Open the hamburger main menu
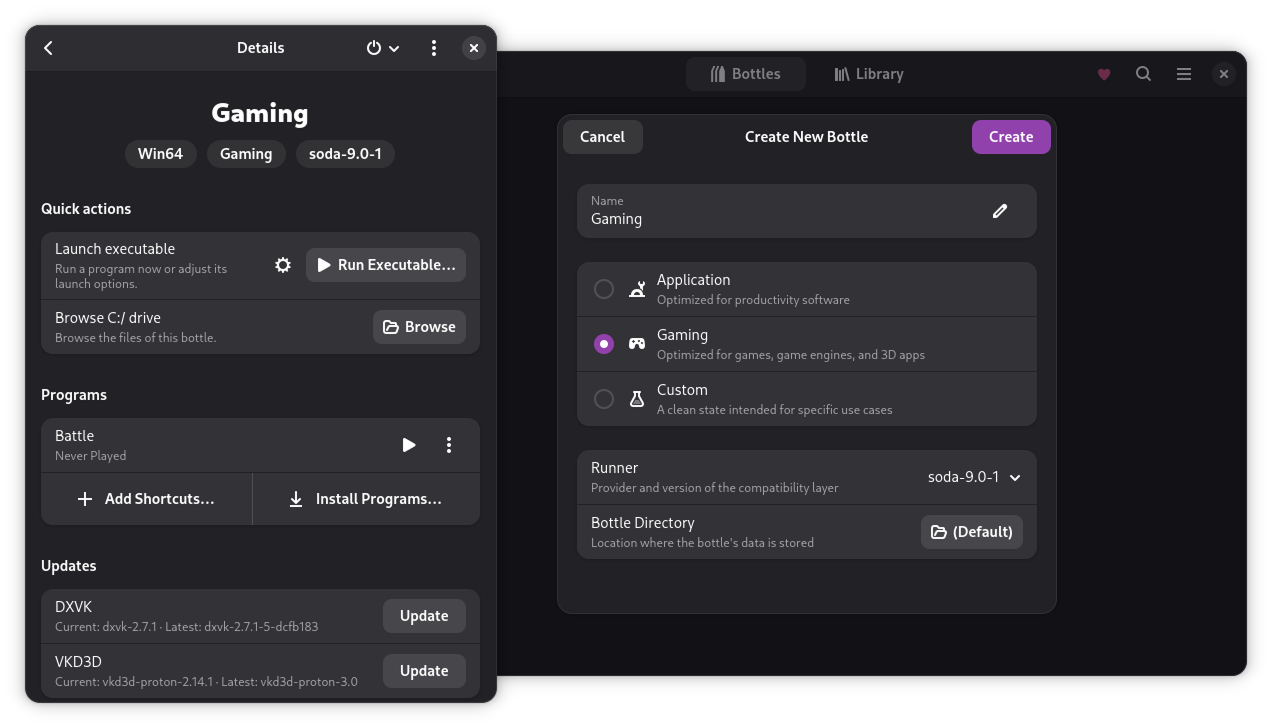 pyautogui.click(x=1183, y=74)
